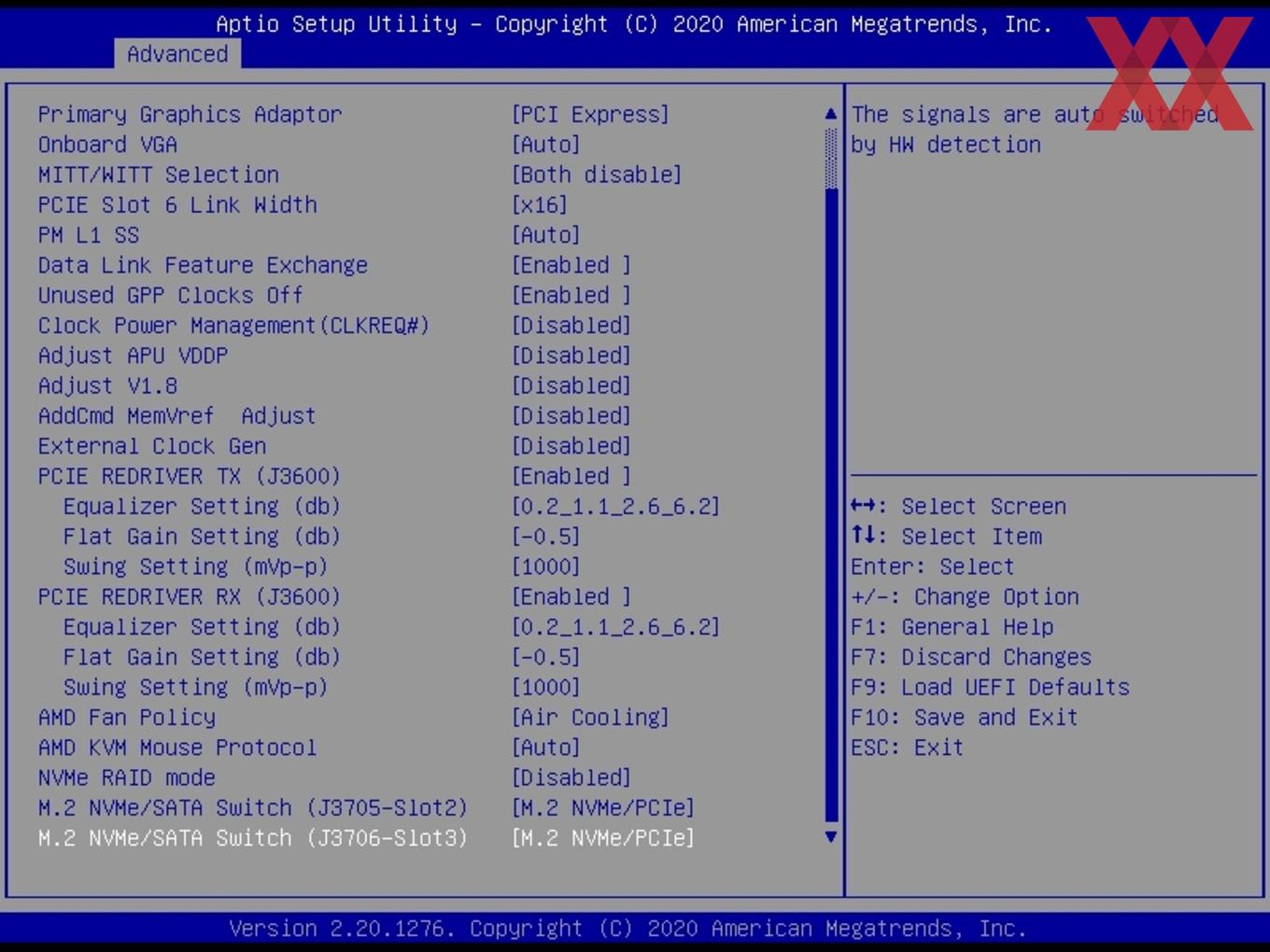Open TX Swing Setting 1000 value
The width and height of the screenshot is (1270, 952).
tap(545, 567)
